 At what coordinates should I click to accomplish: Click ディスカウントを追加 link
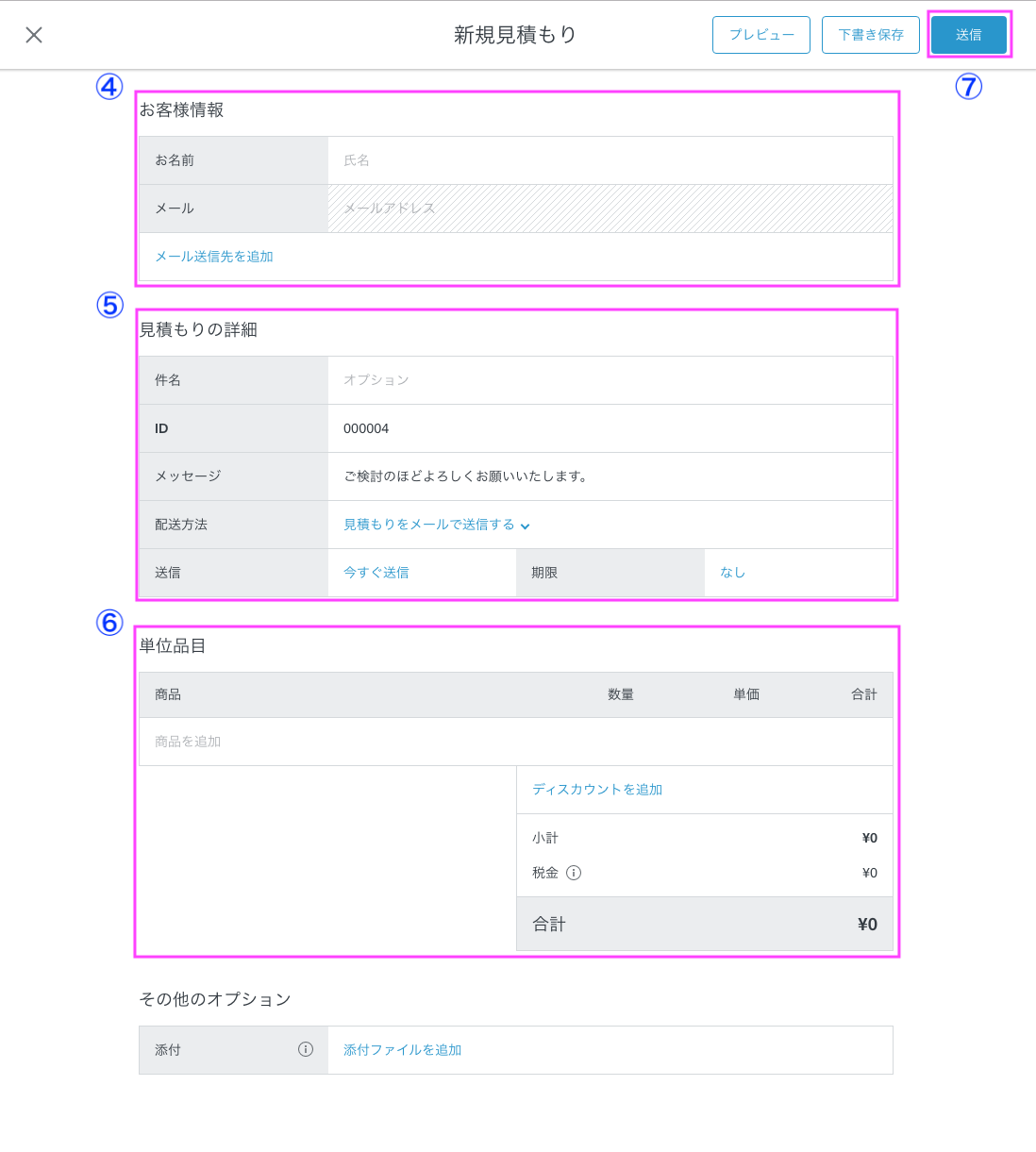597,790
